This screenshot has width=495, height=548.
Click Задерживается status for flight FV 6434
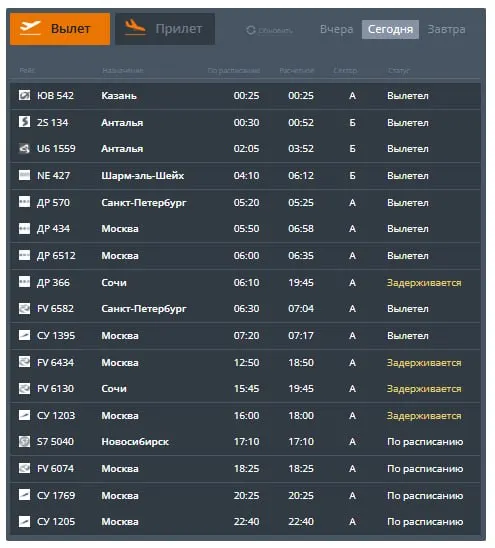pos(424,363)
